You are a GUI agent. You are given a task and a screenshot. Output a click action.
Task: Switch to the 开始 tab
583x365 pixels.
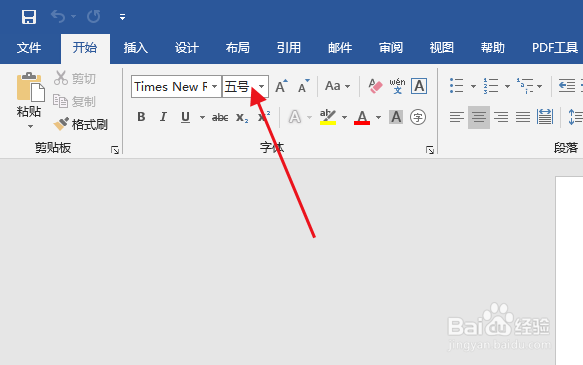click(85, 48)
